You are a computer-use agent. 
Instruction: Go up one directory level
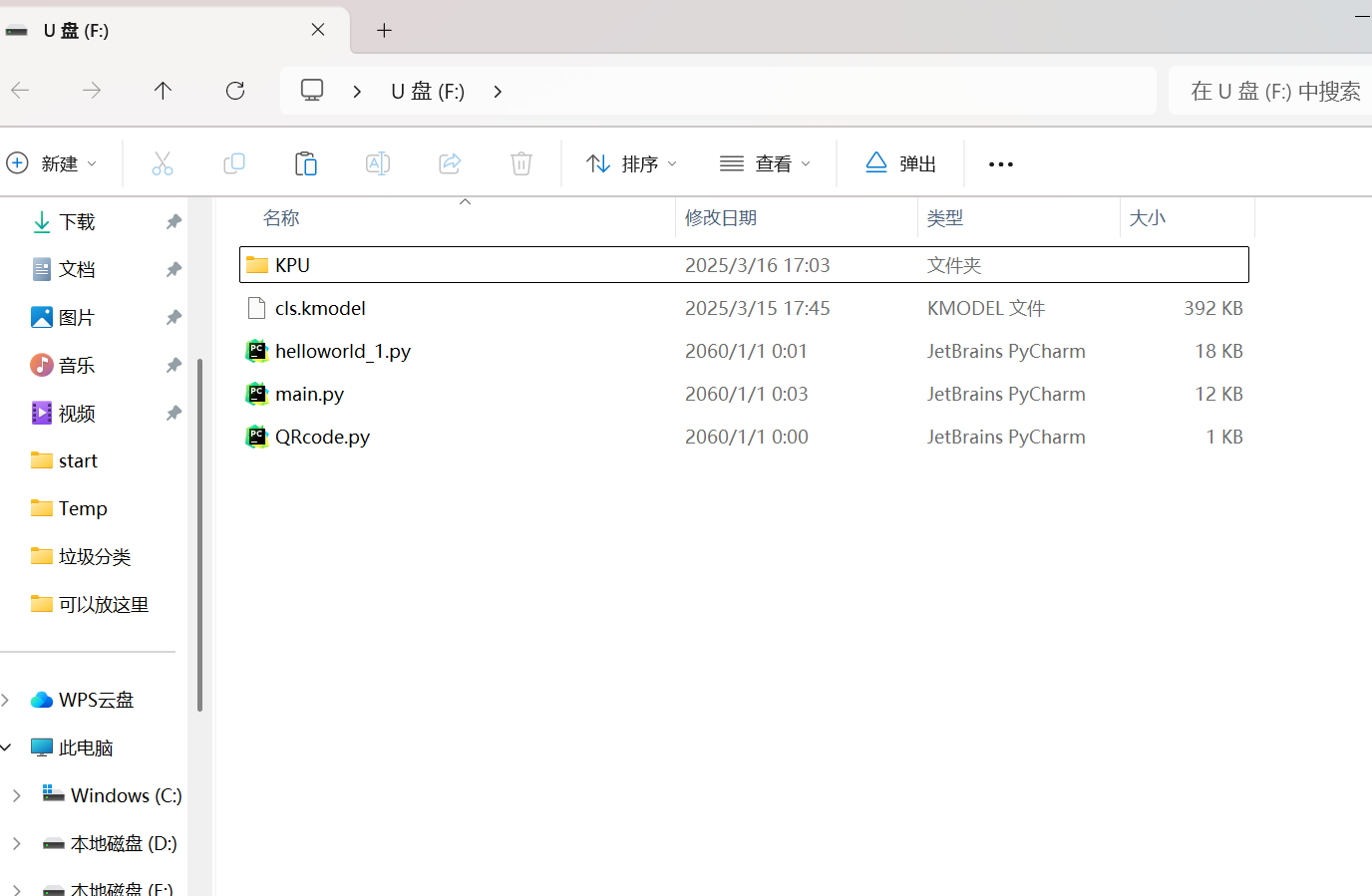(x=164, y=91)
